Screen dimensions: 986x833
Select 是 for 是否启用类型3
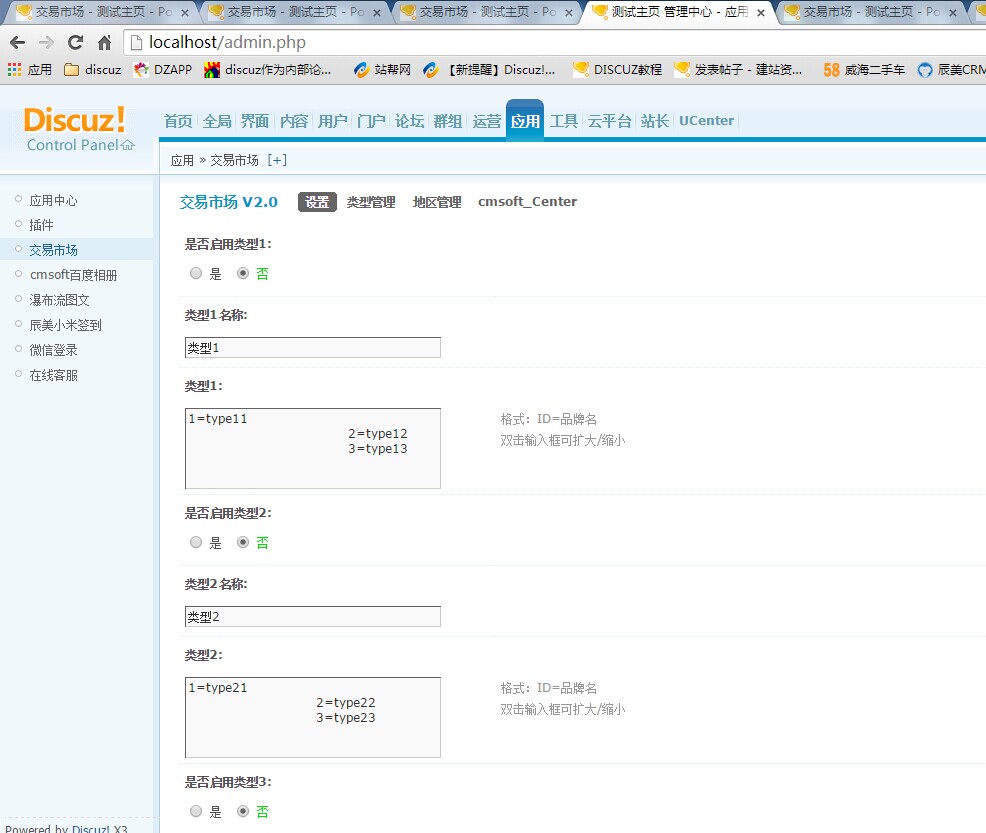(x=196, y=812)
